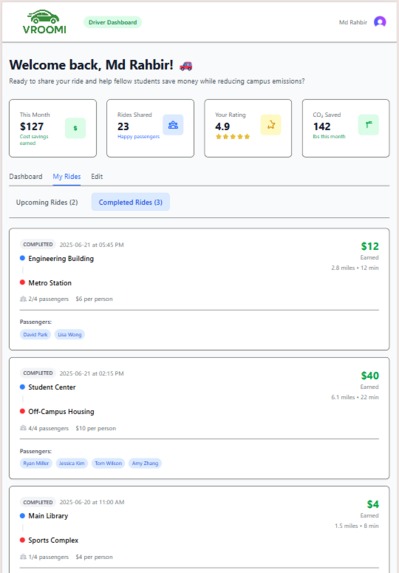Open Tom Wilson passenger chip
Screen dimensions: 399x573
coord(108,463)
